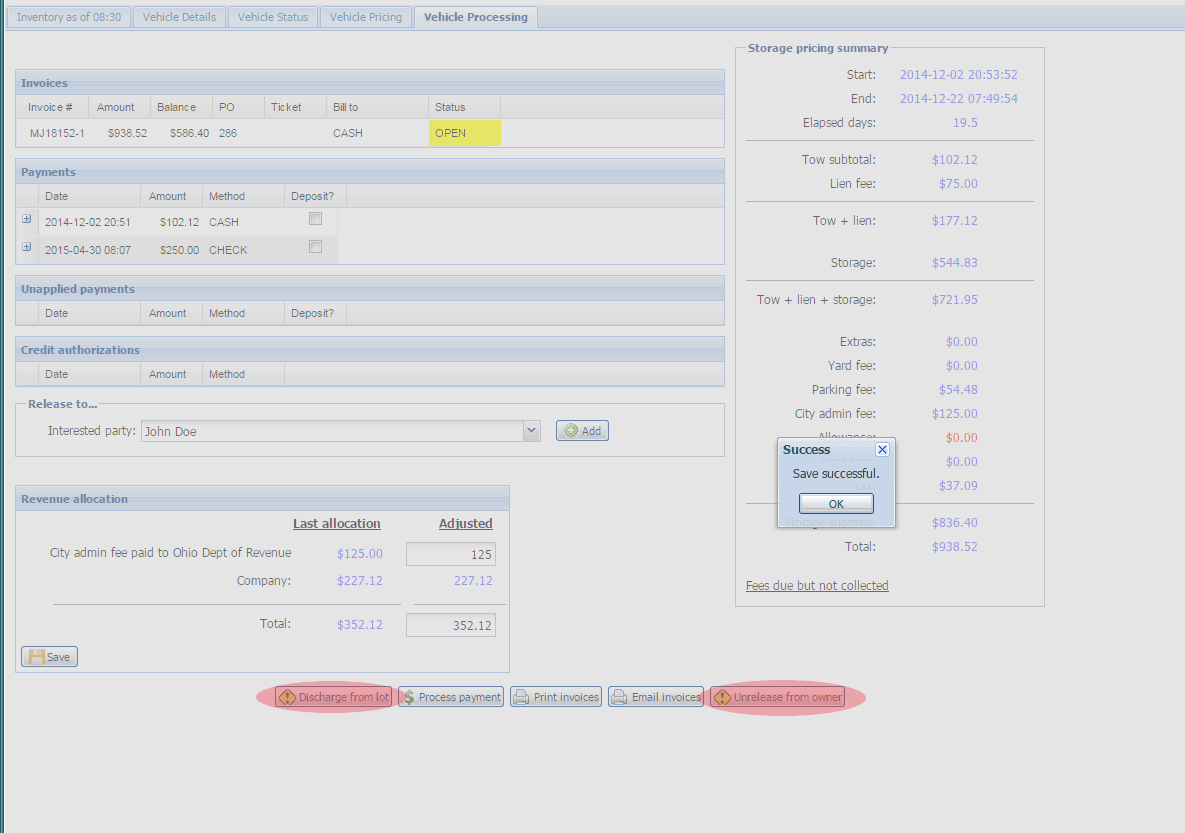Switch to the Vehicle Details tab

pos(179,17)
